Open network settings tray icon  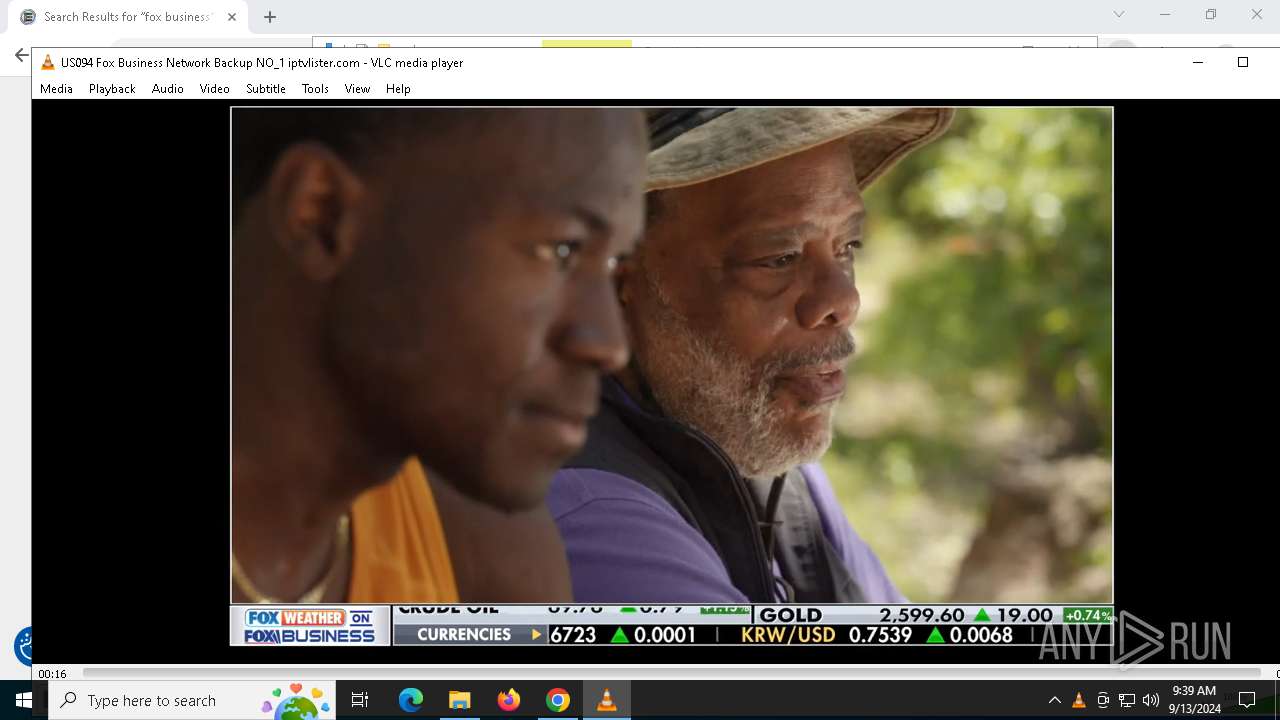(1127, 700)
